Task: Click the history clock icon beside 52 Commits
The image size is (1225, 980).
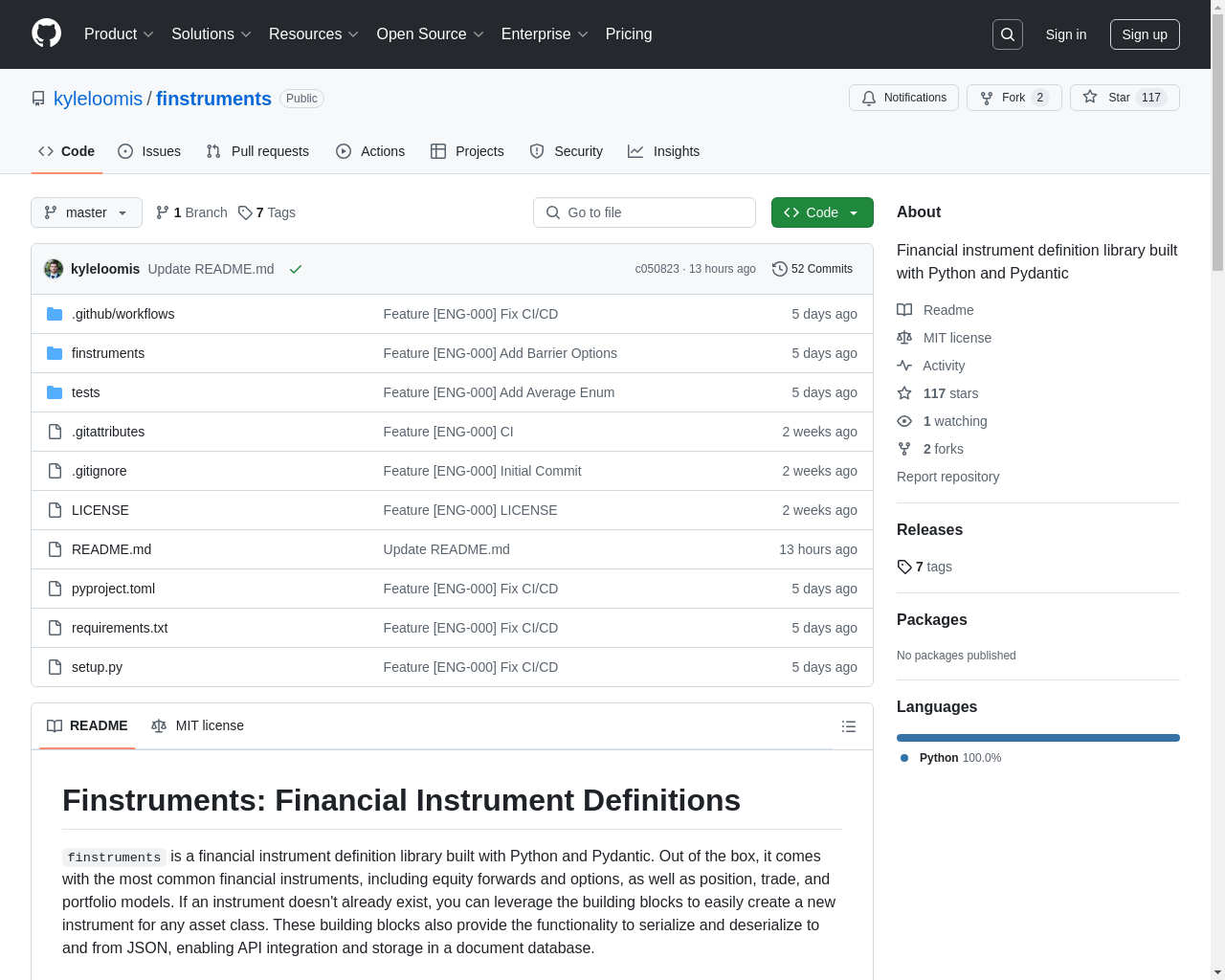Action: [x=780, y=269]
